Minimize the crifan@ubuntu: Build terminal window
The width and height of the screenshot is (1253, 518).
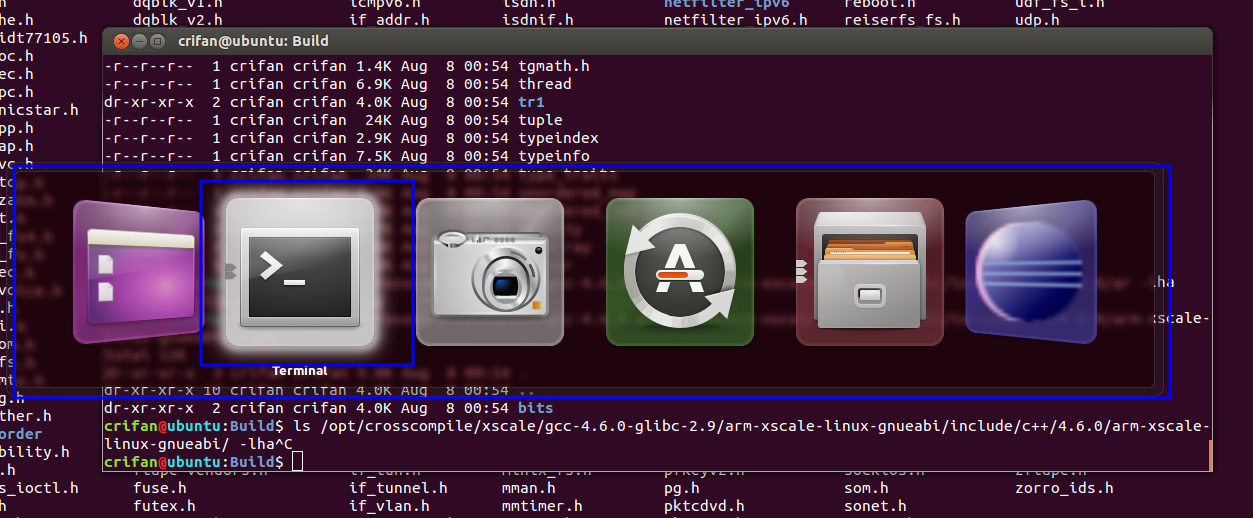click(x=140, y=42)
